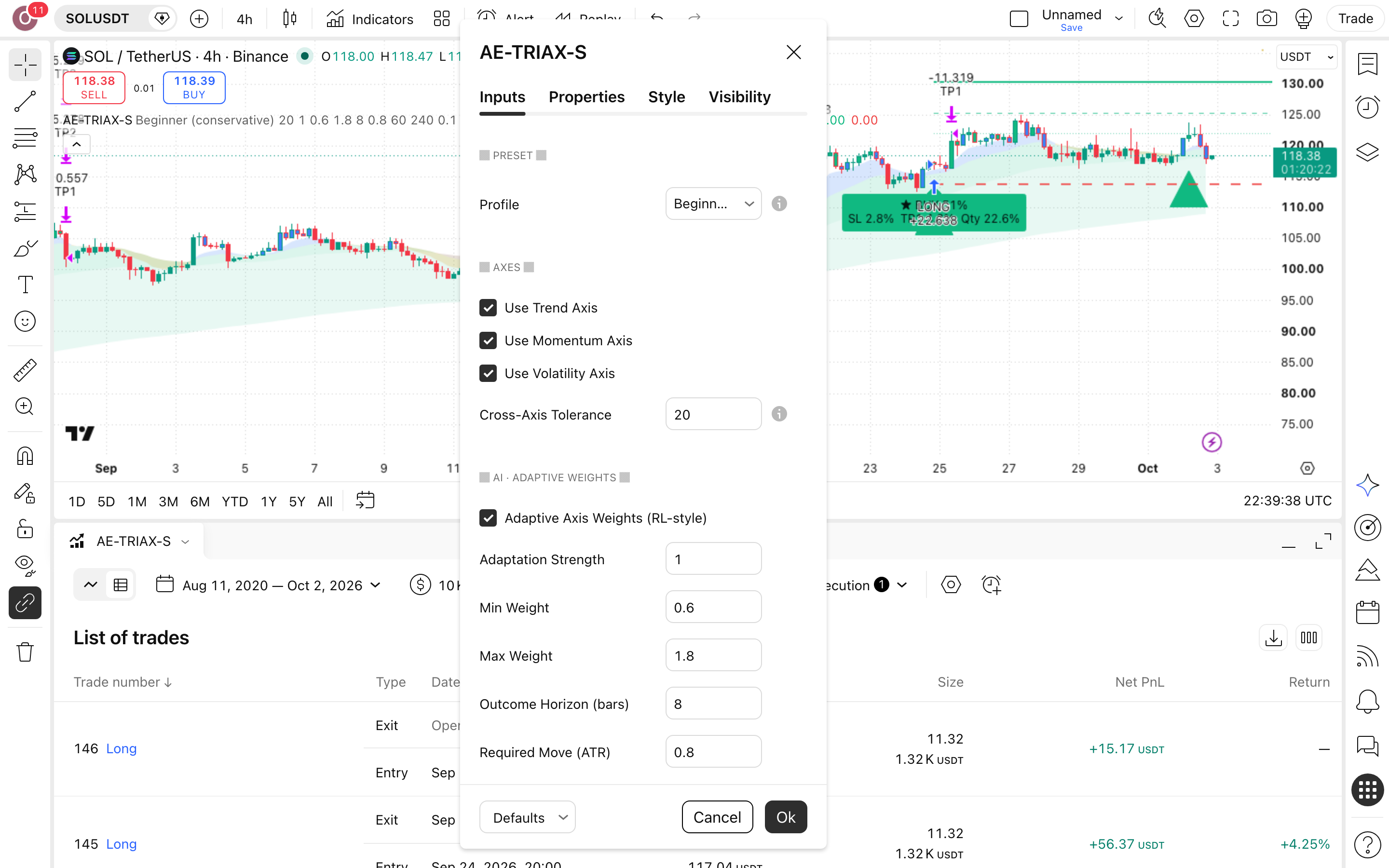Switch to the Properties tab

click(x=586, y=96)
